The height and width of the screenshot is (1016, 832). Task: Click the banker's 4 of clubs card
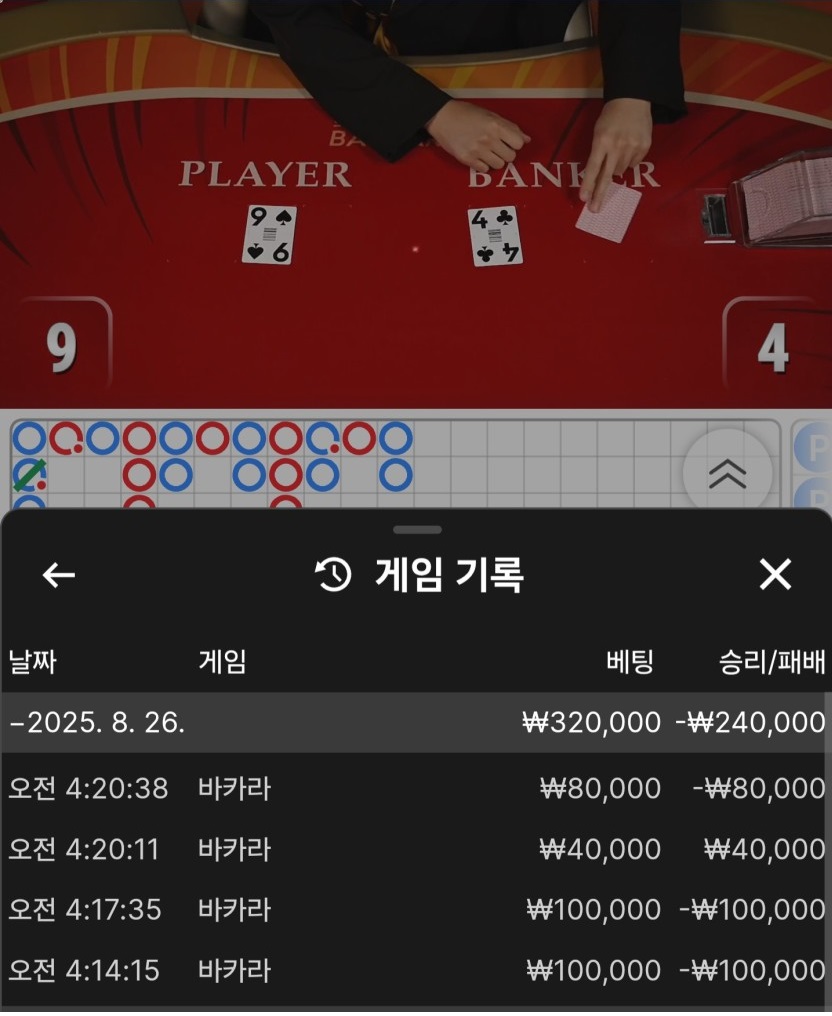tap(495, 236)
